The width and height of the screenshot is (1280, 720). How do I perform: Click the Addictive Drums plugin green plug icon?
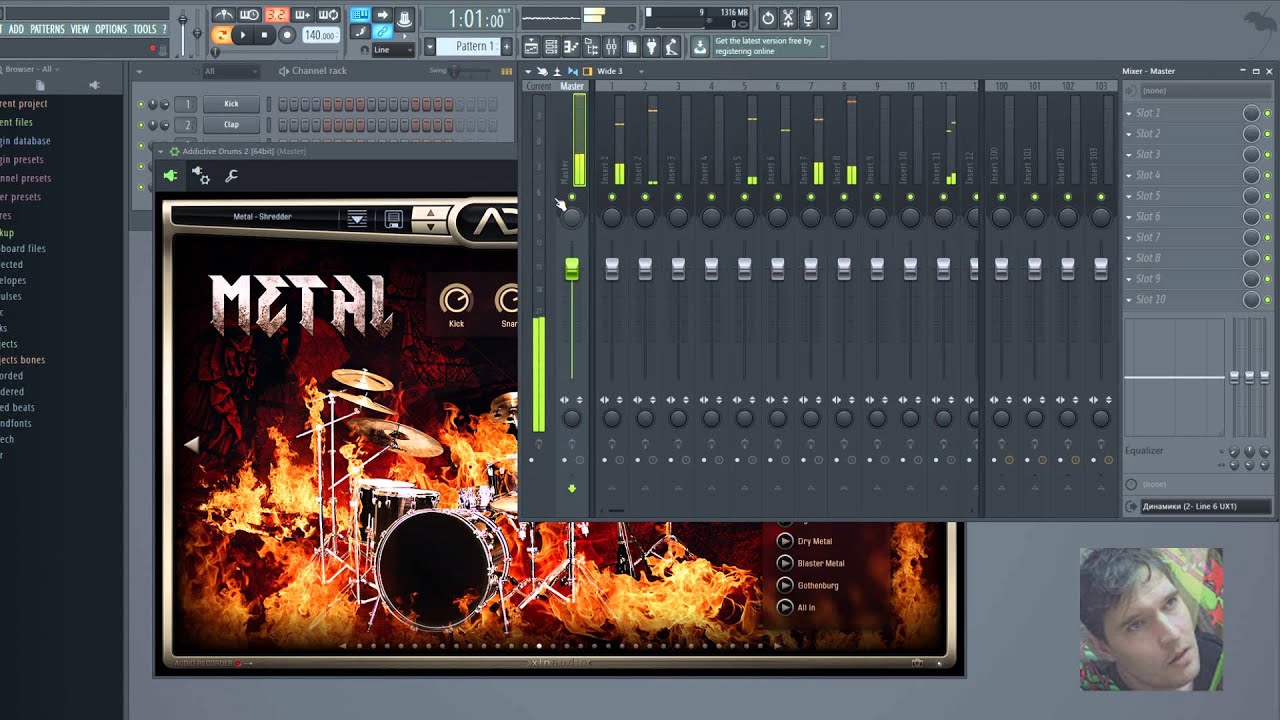coord(170,176)
